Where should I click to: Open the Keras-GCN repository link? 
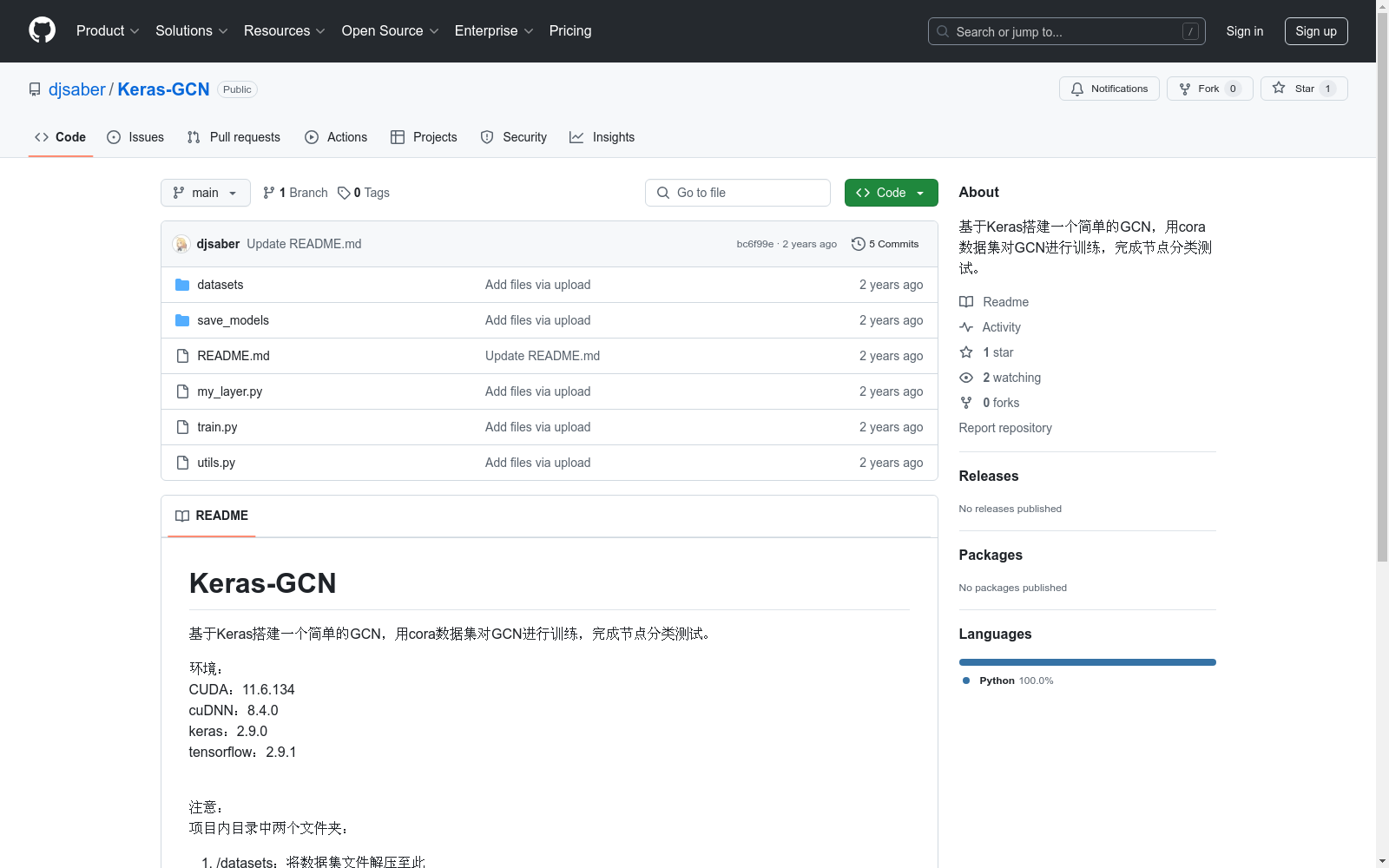[x=164, y=89]
